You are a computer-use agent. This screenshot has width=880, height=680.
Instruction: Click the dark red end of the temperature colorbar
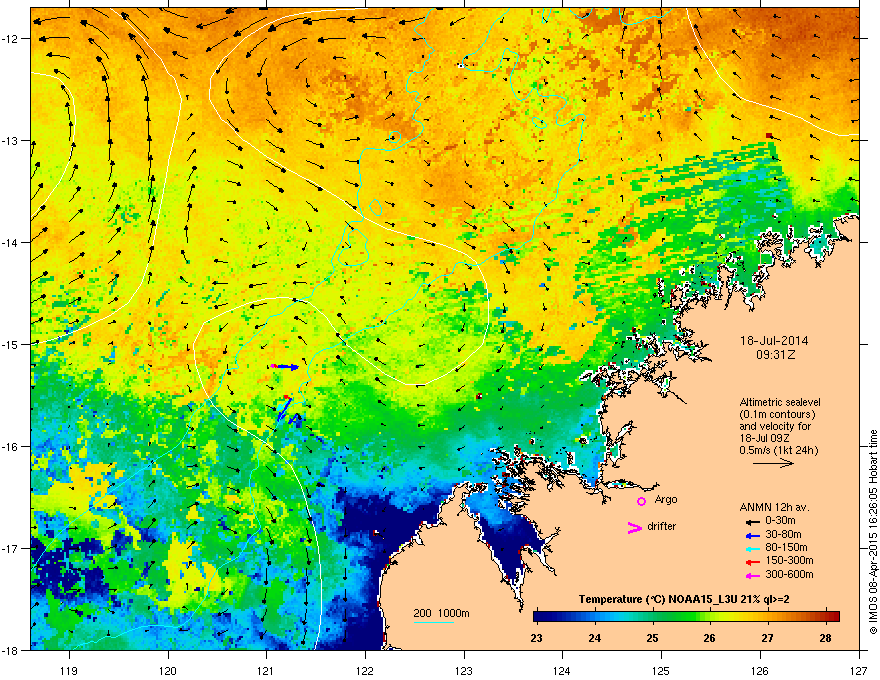(833, 617)
